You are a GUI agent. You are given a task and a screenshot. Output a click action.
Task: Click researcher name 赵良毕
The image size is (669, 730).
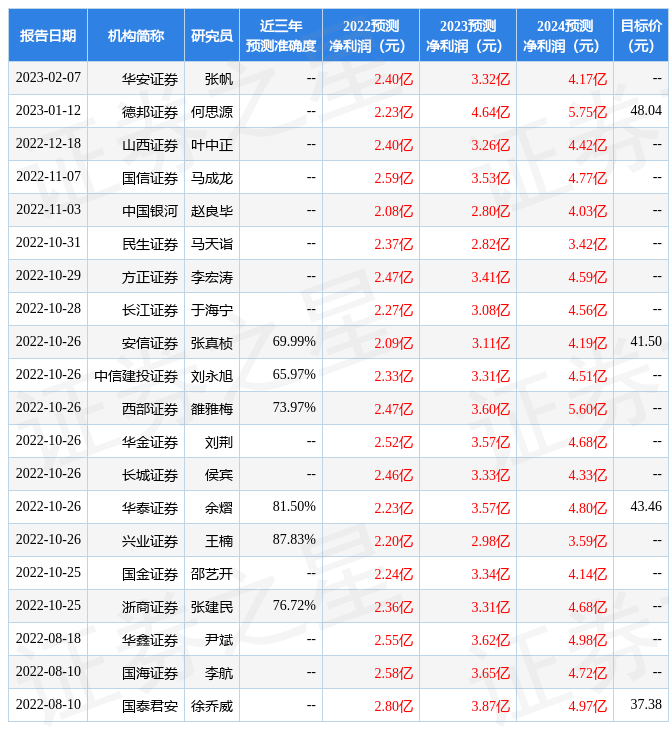pyautogui.click(x=212, y=211)
